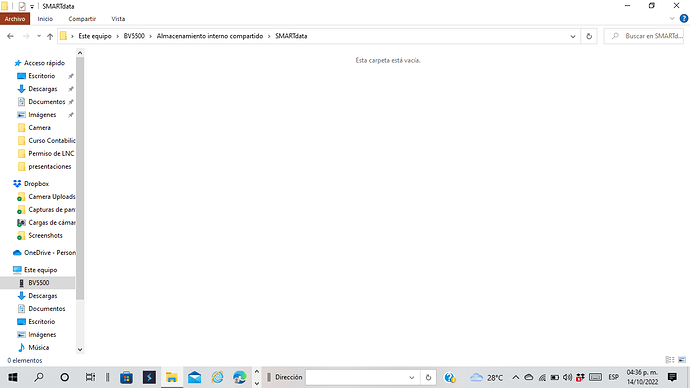690x388 pixels.
Task: Go up one folder level
Action: point(50,36)
